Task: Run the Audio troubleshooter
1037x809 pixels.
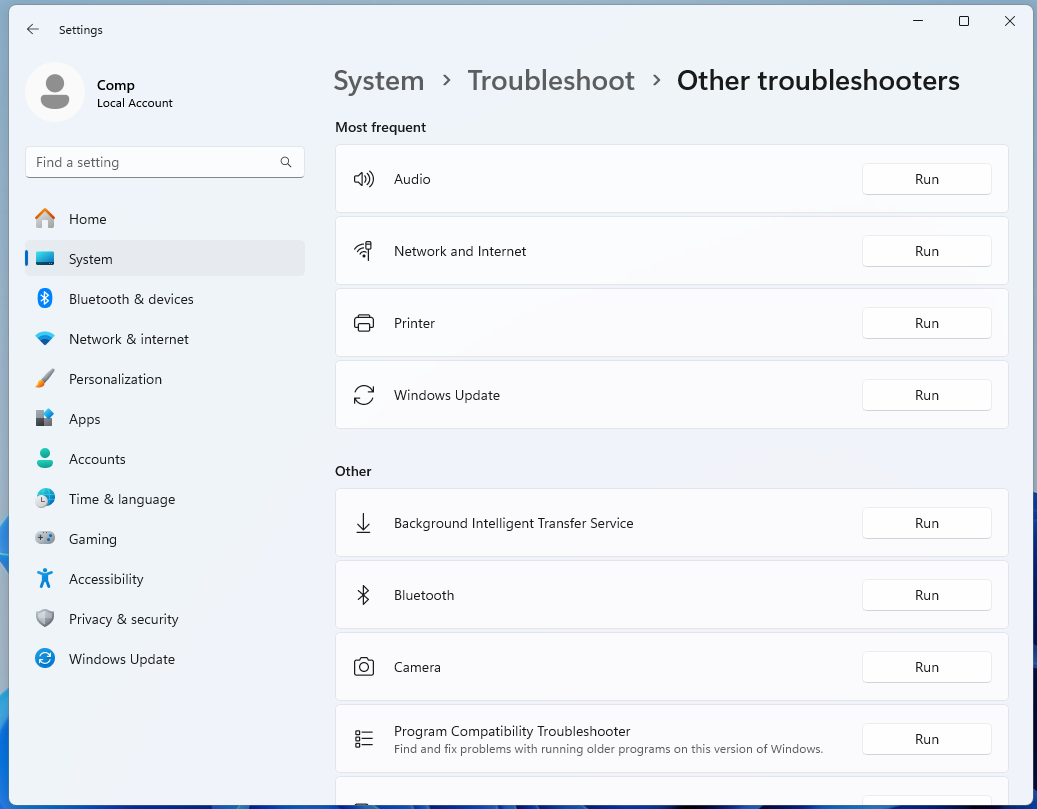Action: click(927, 179)
